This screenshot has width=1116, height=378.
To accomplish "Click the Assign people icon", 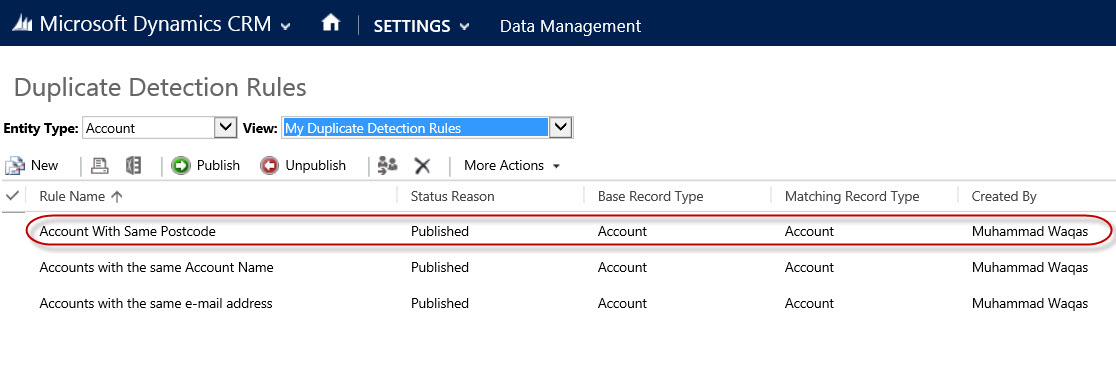I will (387, 165).
